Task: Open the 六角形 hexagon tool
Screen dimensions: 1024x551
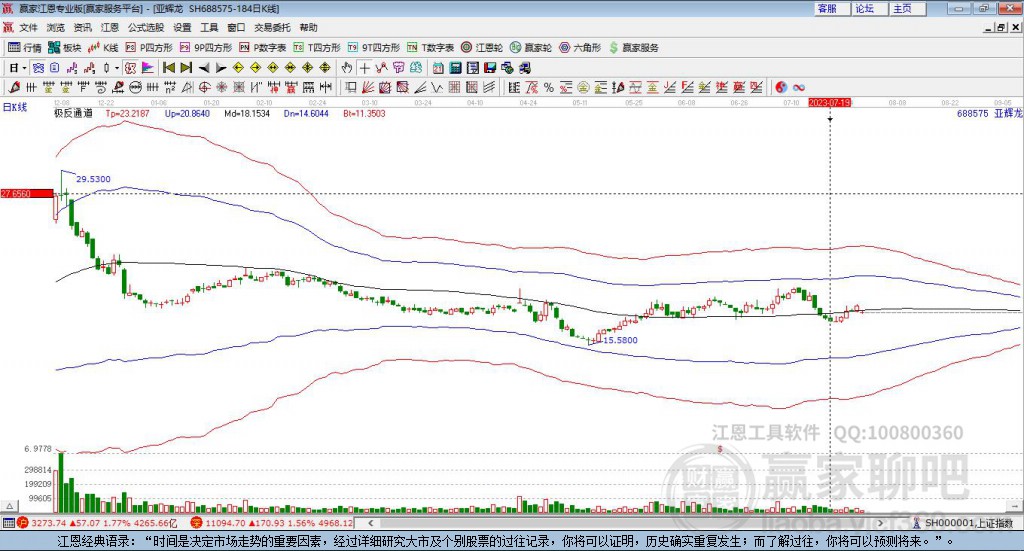Action: 580,48
